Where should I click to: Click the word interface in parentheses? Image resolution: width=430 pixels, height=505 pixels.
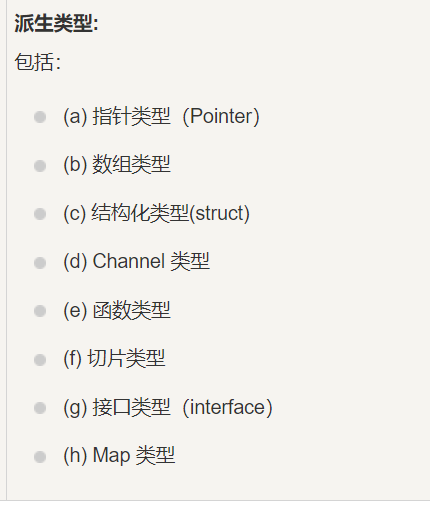click(x=228, y=407)
